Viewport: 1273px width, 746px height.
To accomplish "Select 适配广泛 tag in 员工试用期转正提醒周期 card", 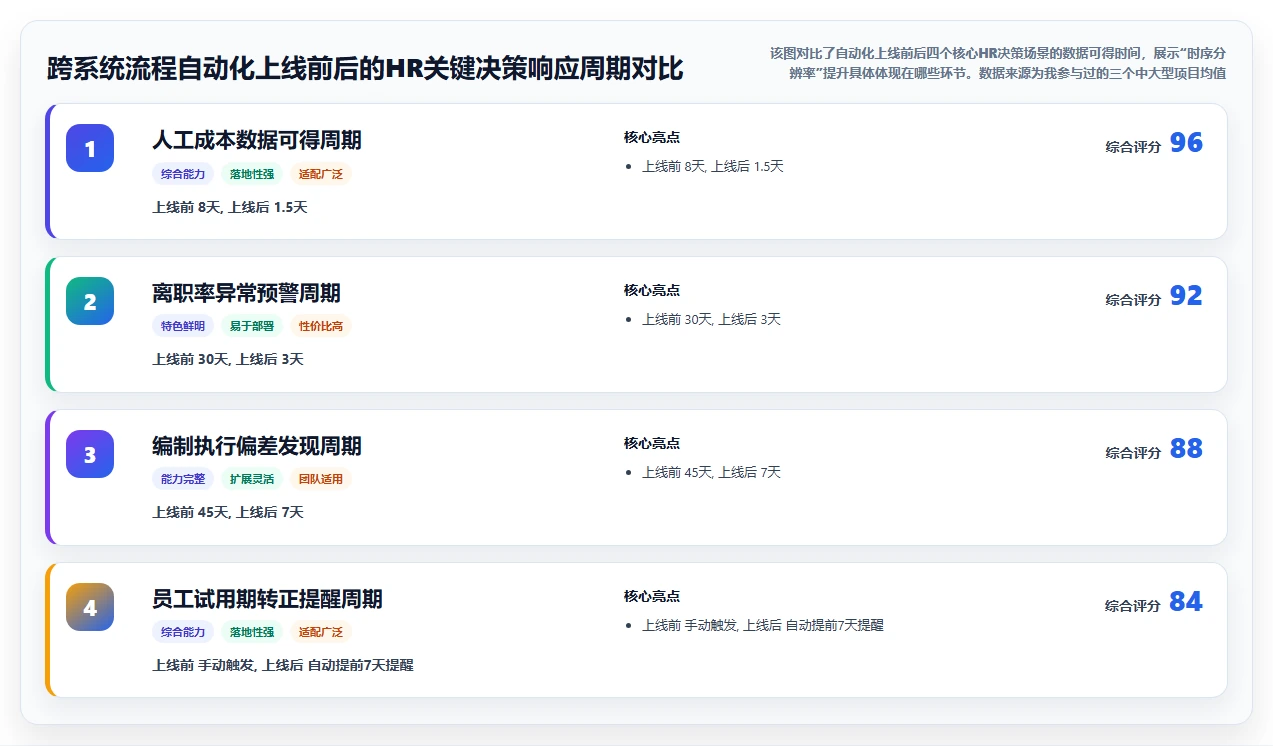I will (x=321, y=632).
